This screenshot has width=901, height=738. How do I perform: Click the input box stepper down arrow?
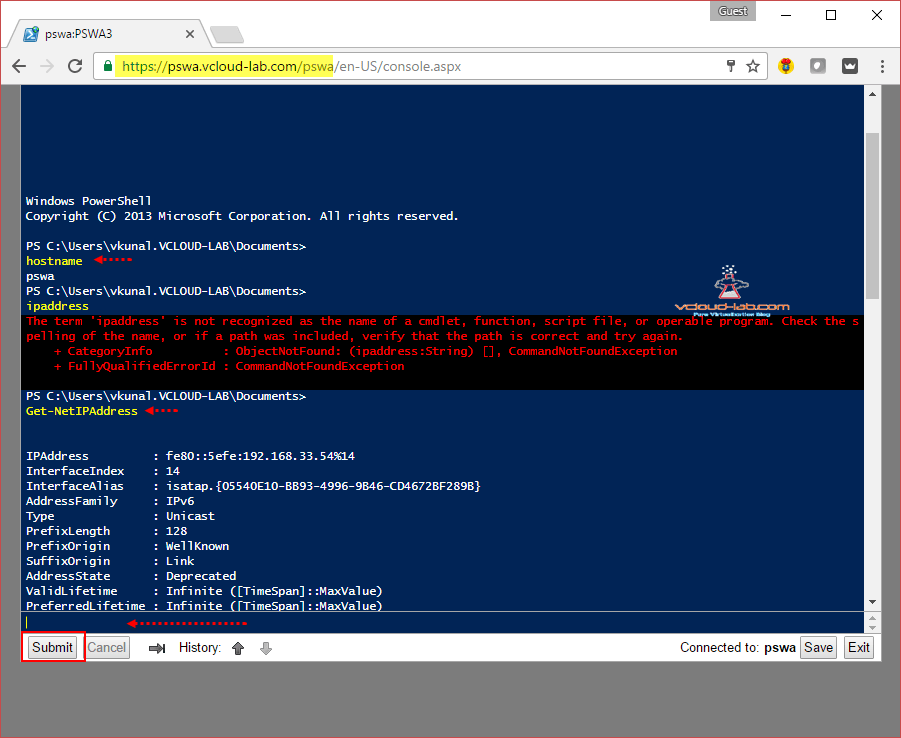pyautogui.click(x=872, y=627)
